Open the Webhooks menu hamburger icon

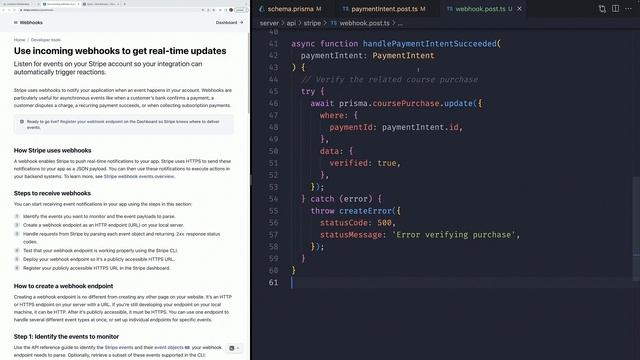(x=16, y=22)
